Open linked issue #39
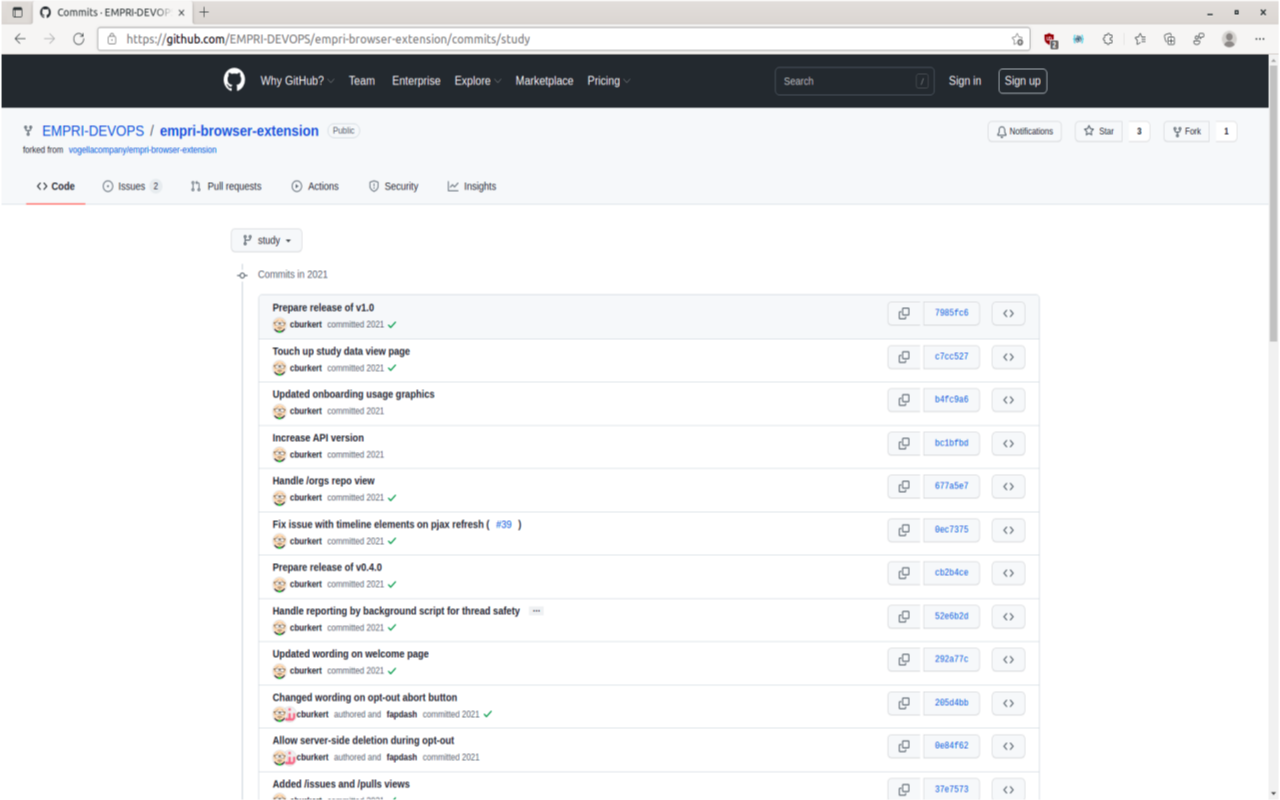The image size is (1280, 800). coord(503,524)
